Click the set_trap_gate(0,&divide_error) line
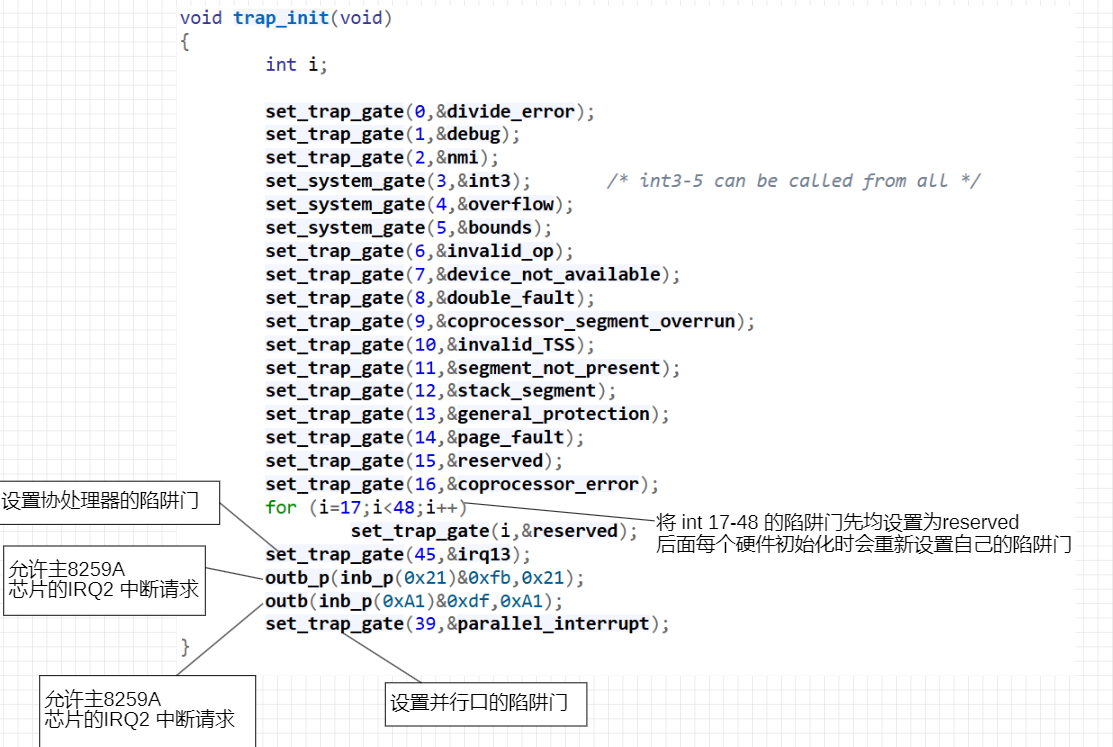 [429, 111]
